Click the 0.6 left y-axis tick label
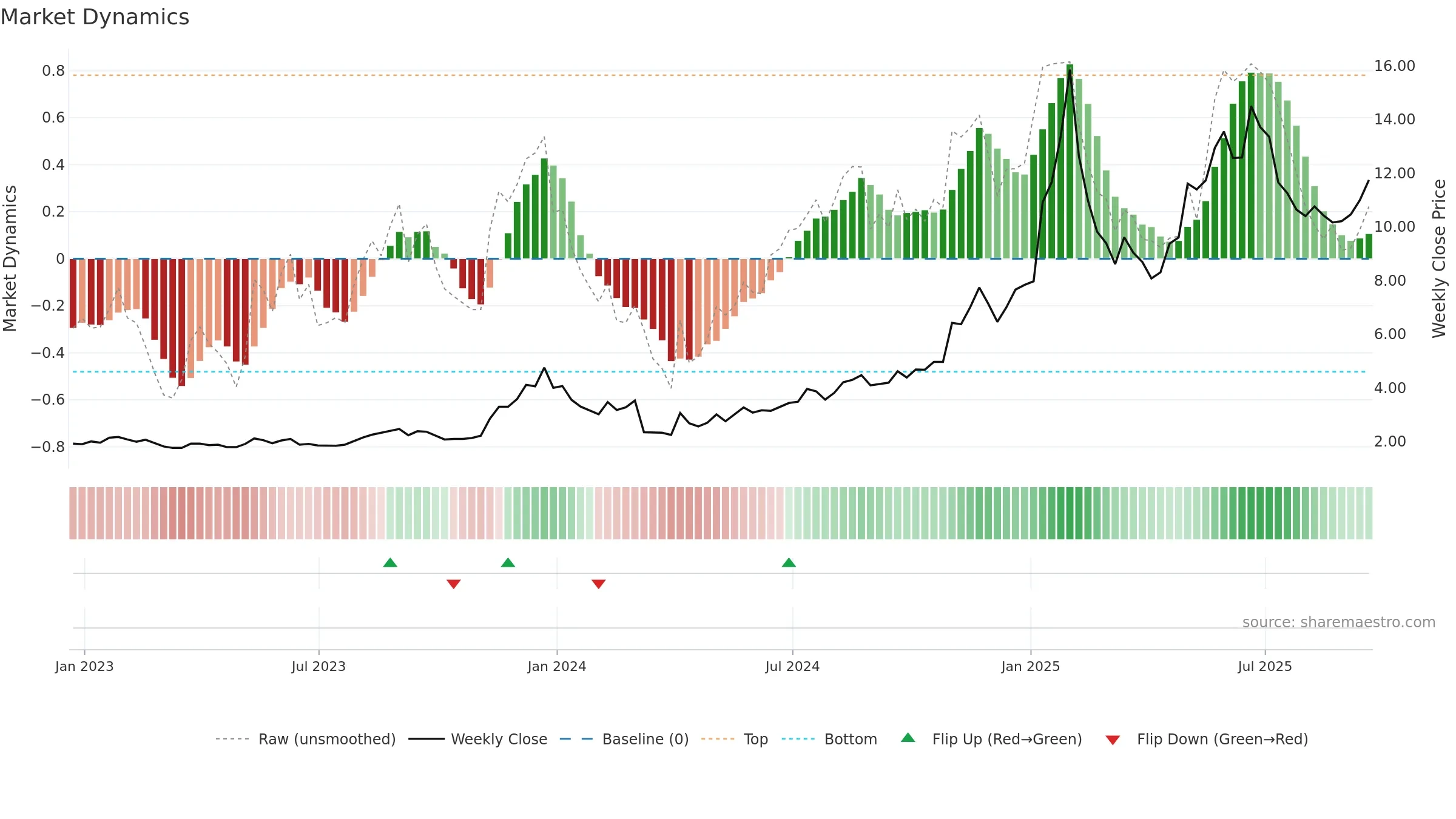Image resolution: width=1456 pixels, height=819 pixels. click(x=53, y=118)
